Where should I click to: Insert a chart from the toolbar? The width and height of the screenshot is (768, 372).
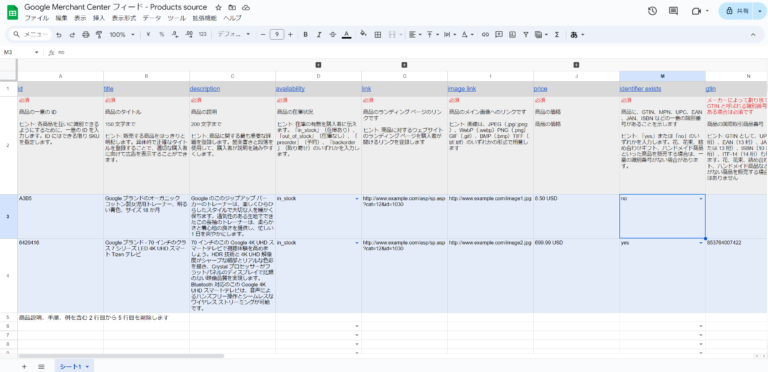[512, 35]
